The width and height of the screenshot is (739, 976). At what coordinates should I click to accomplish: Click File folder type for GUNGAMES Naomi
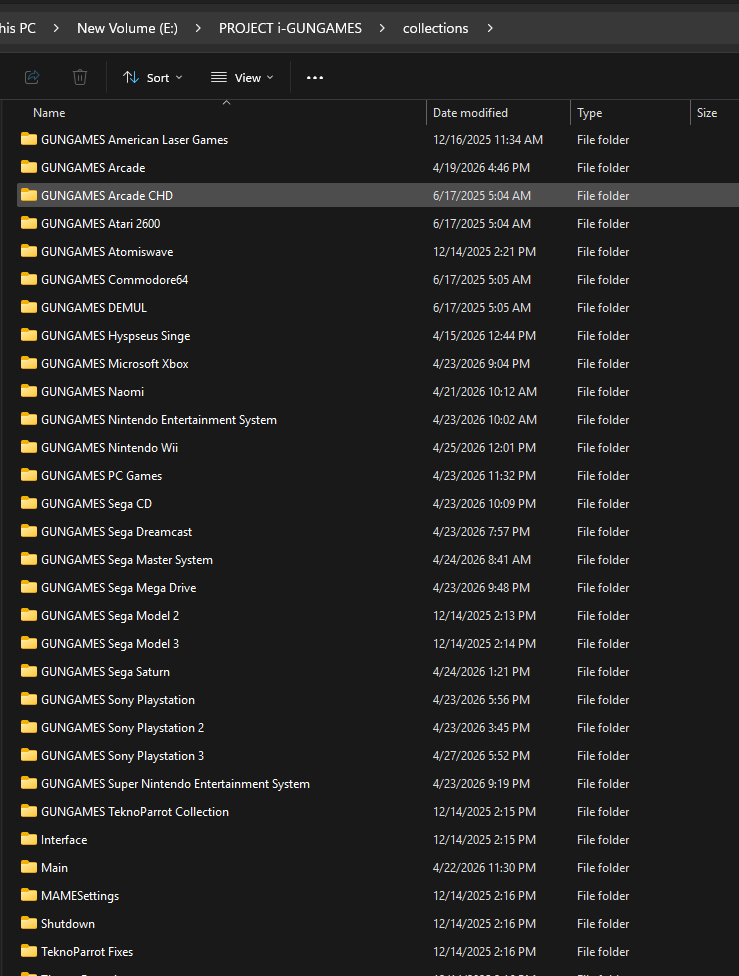tap(603, 392)
